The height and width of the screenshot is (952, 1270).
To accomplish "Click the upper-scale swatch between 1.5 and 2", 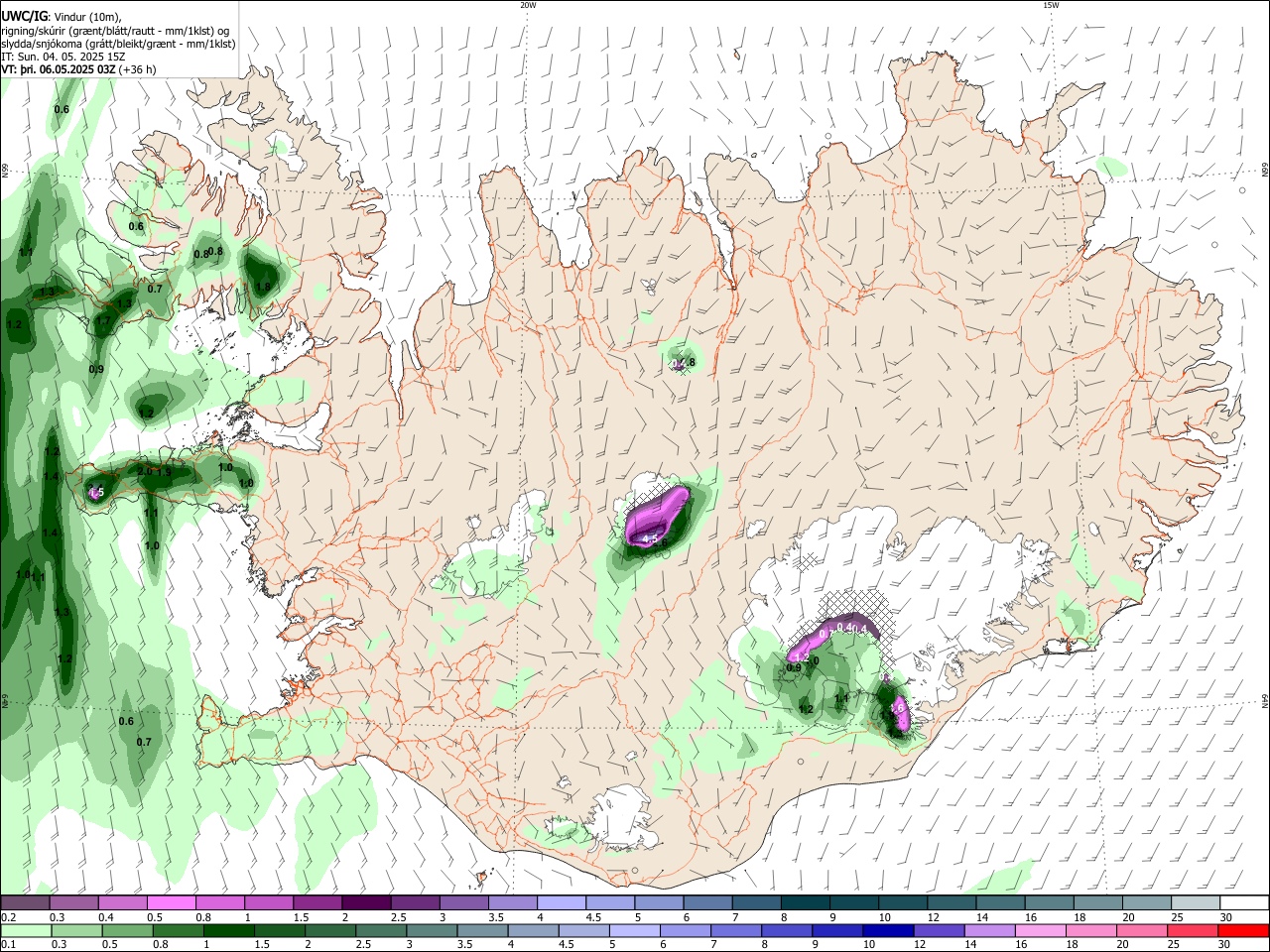I will pos(317,903).
